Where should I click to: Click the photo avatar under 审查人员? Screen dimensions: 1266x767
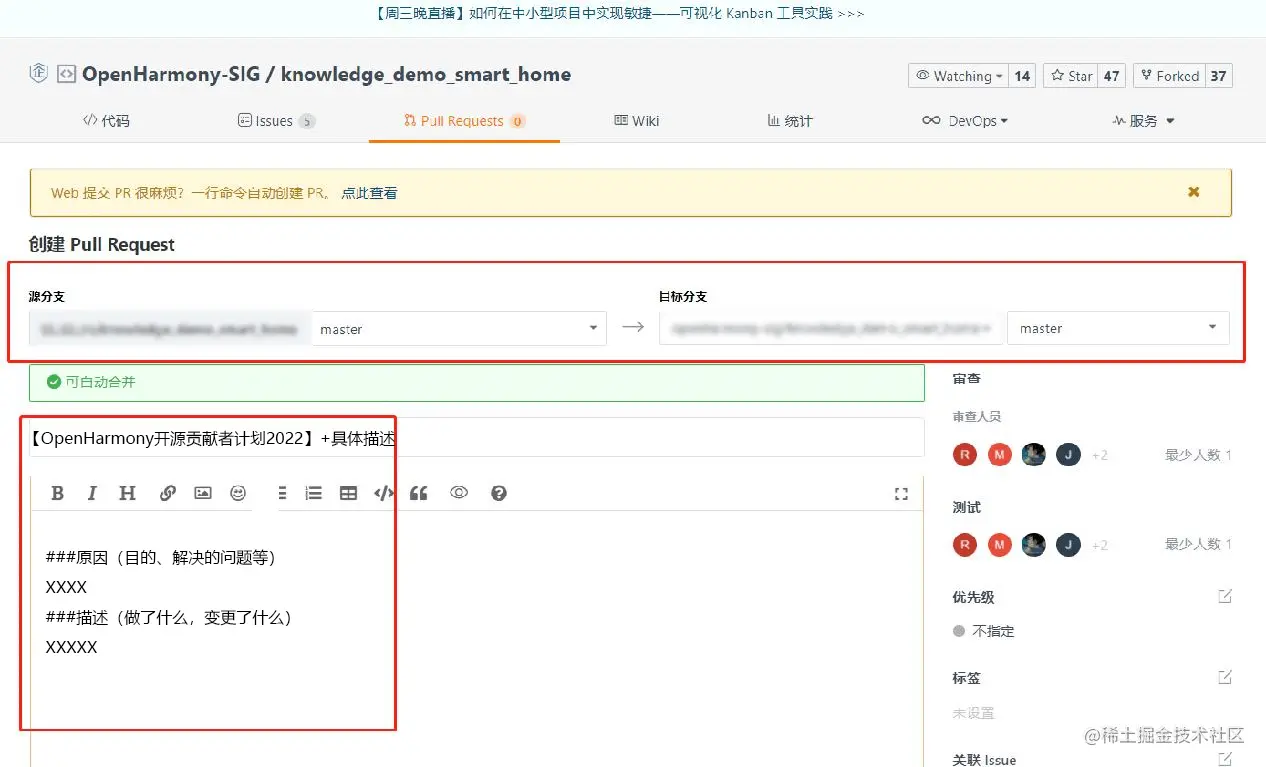(x=1034, y=455)
